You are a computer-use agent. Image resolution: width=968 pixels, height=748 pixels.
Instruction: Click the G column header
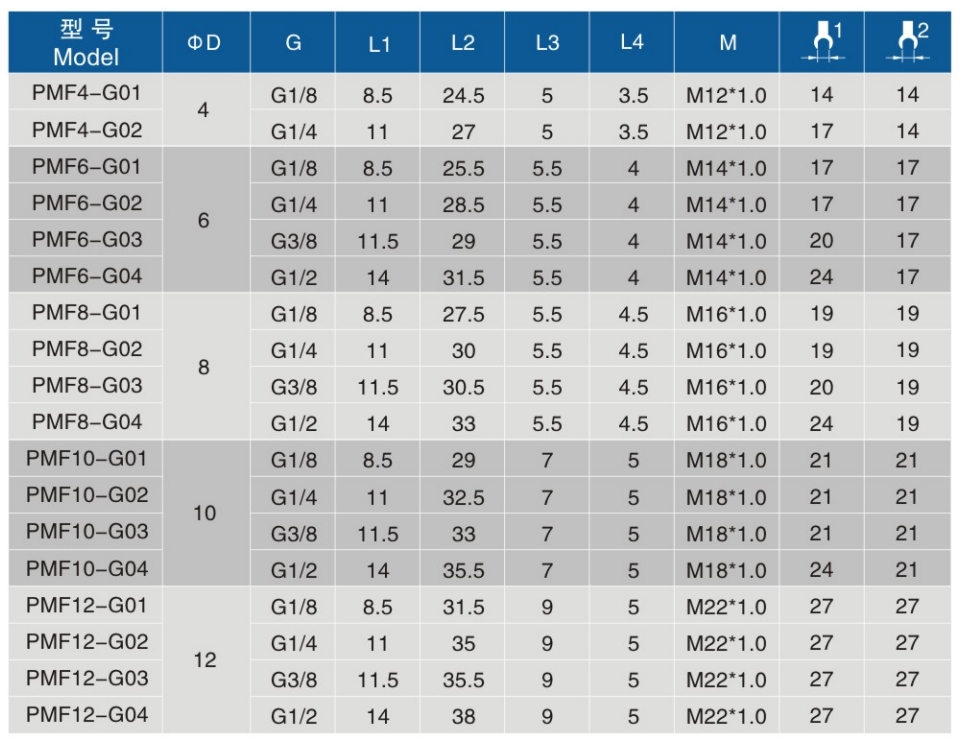pos(293,42)
